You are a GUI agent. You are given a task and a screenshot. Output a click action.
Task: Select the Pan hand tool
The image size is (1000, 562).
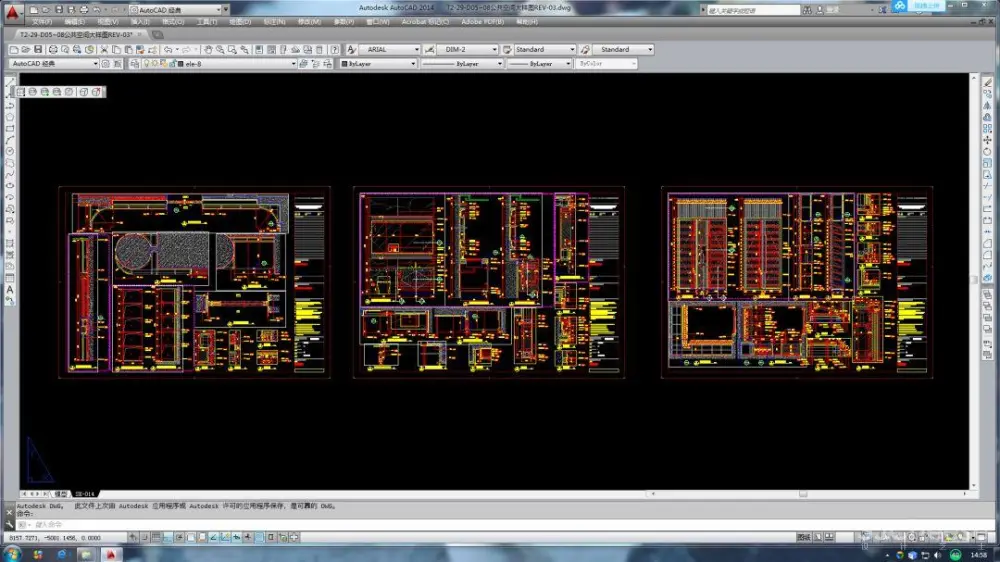coord(208,49)
